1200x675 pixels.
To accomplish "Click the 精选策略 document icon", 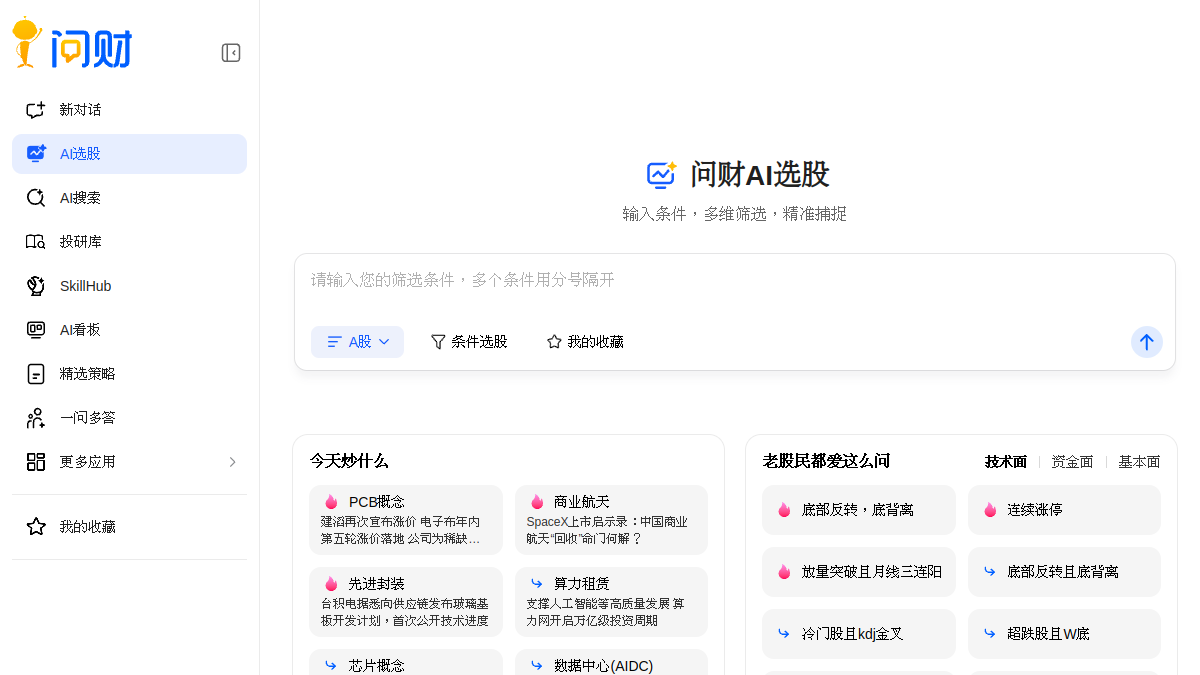I will 36,374.
